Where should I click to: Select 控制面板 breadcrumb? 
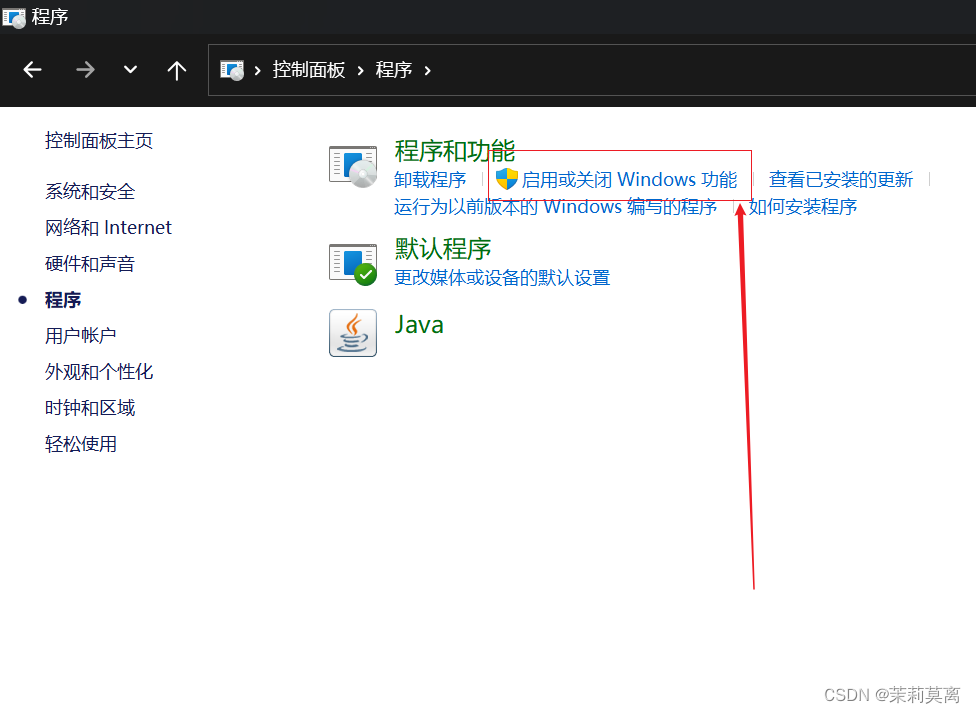click(x=309, y=70)
